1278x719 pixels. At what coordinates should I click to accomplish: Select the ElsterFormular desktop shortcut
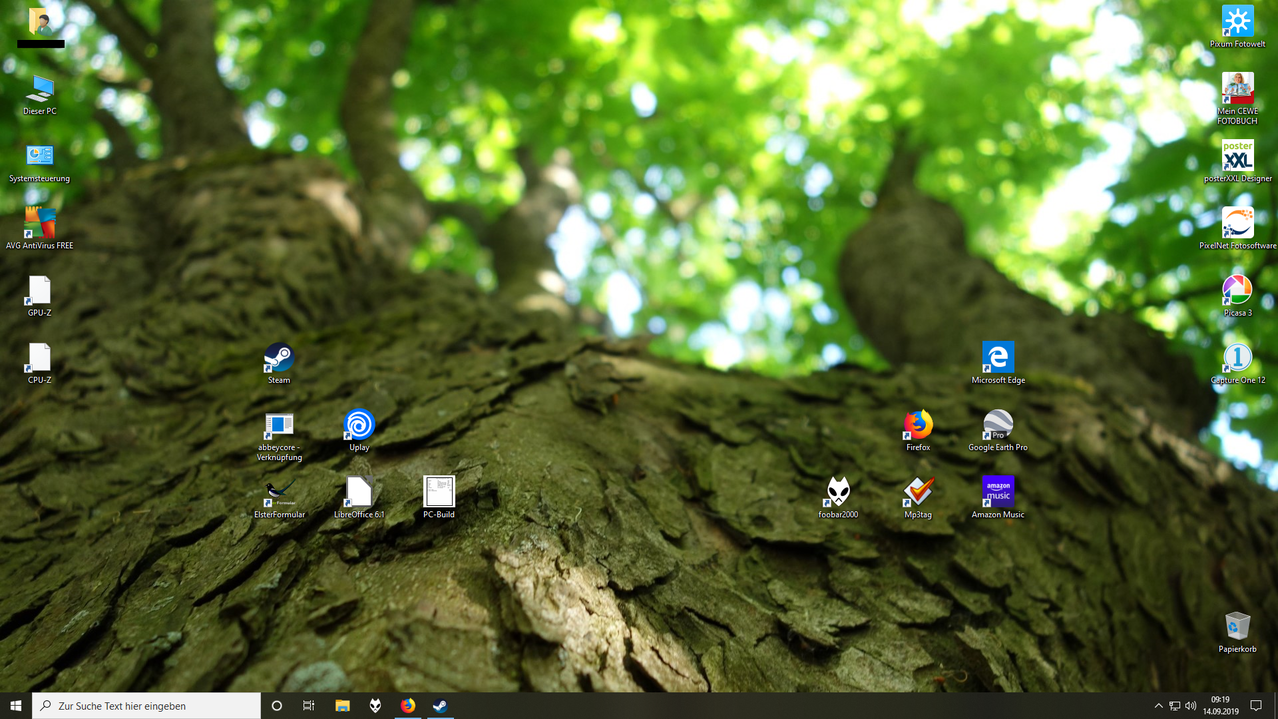click(x=279, y=492)
